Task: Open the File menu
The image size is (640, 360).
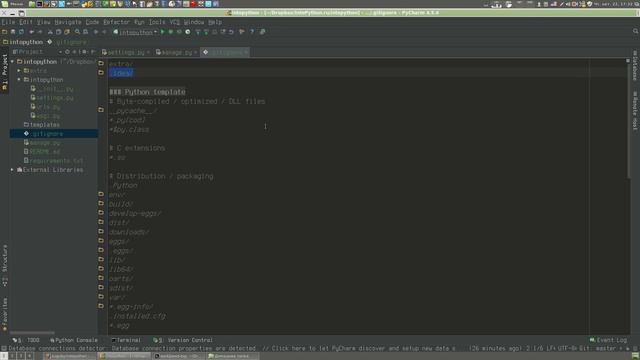Action: (x=8, y=22)
